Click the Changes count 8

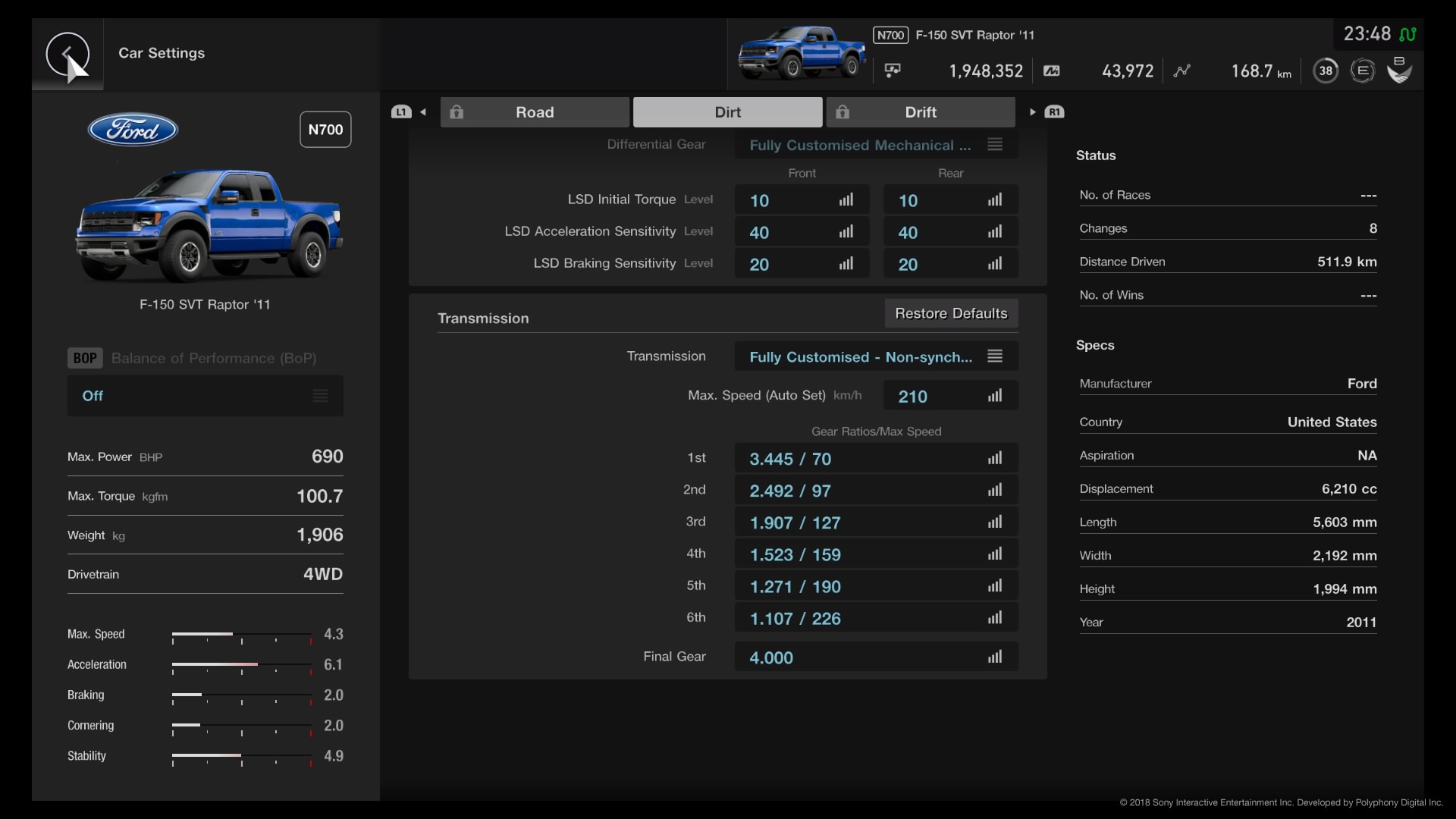[1373, 228]
